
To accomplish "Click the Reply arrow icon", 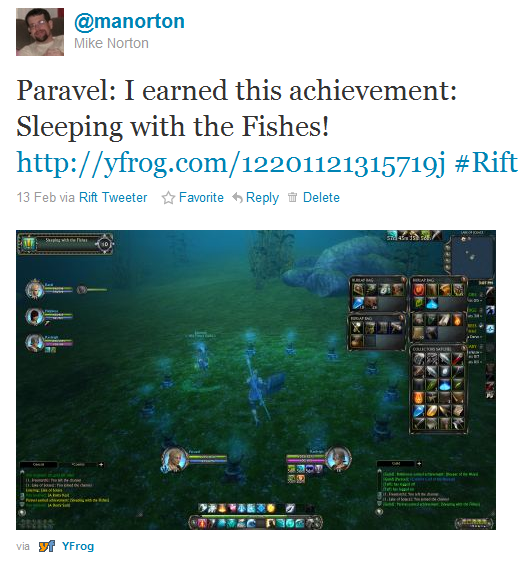I will coord(237,198).
